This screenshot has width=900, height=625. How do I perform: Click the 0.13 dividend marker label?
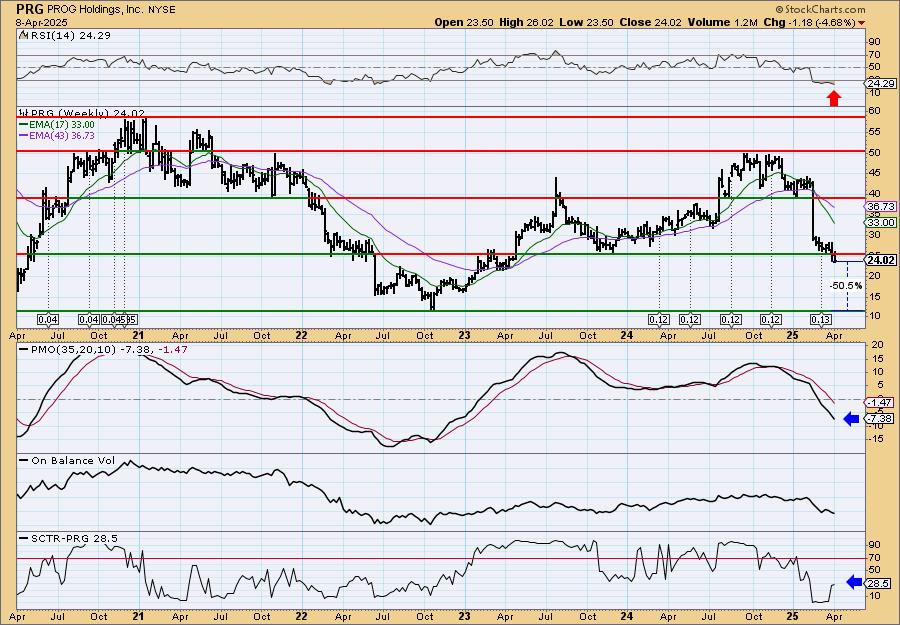[821, 320]
